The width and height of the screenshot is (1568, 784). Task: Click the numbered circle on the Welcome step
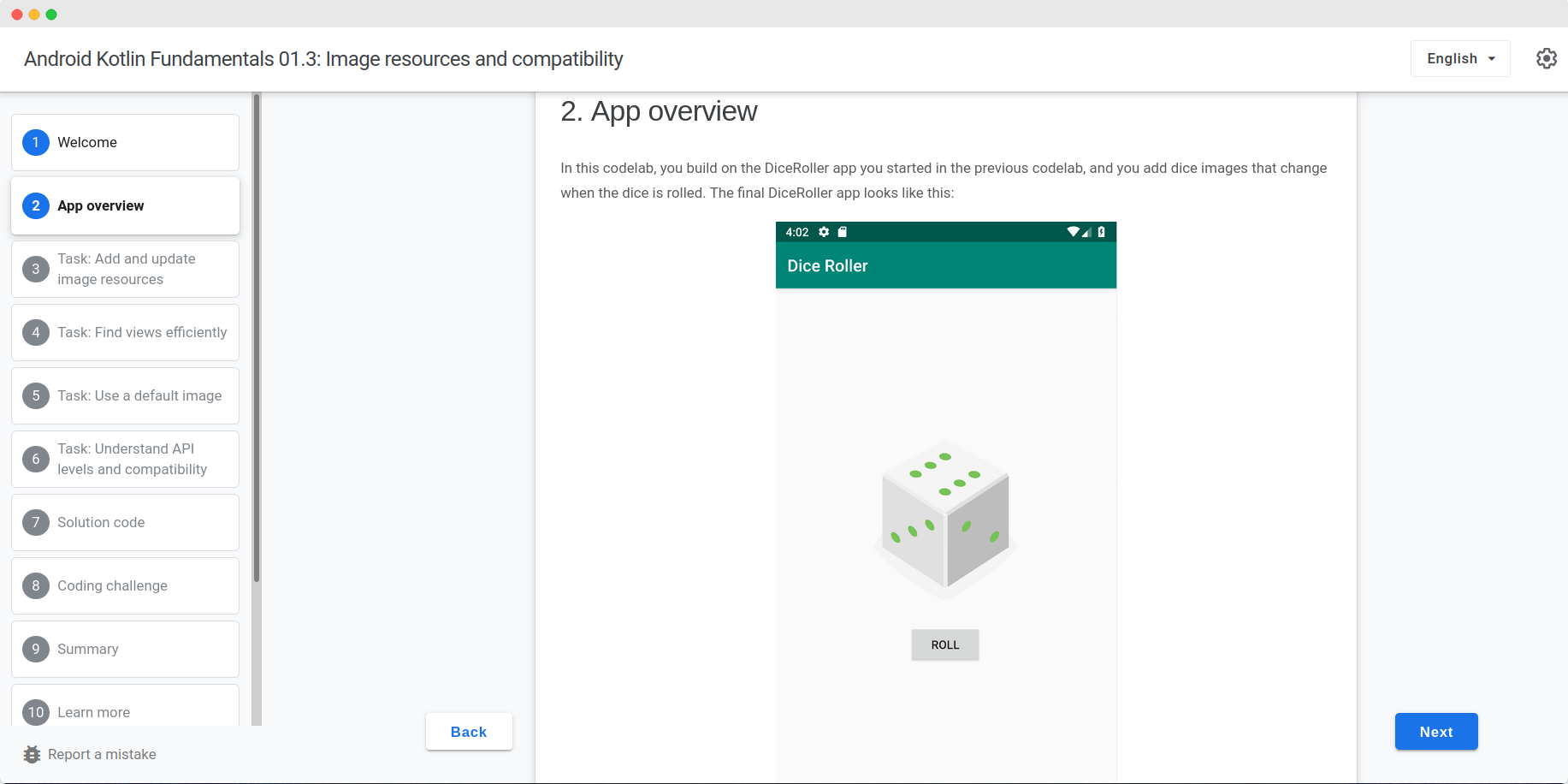pos(35,142)
